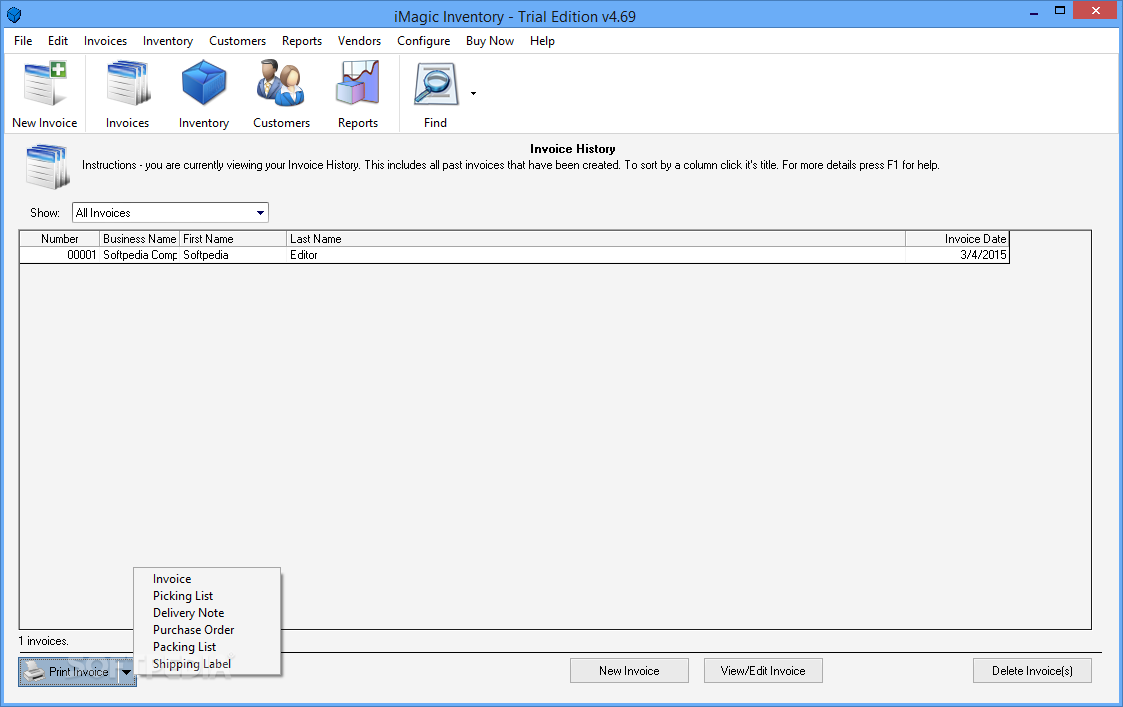
Task: Open the Invoices toolbar icon
Action: pyautogui.click(x=127, y=95)
